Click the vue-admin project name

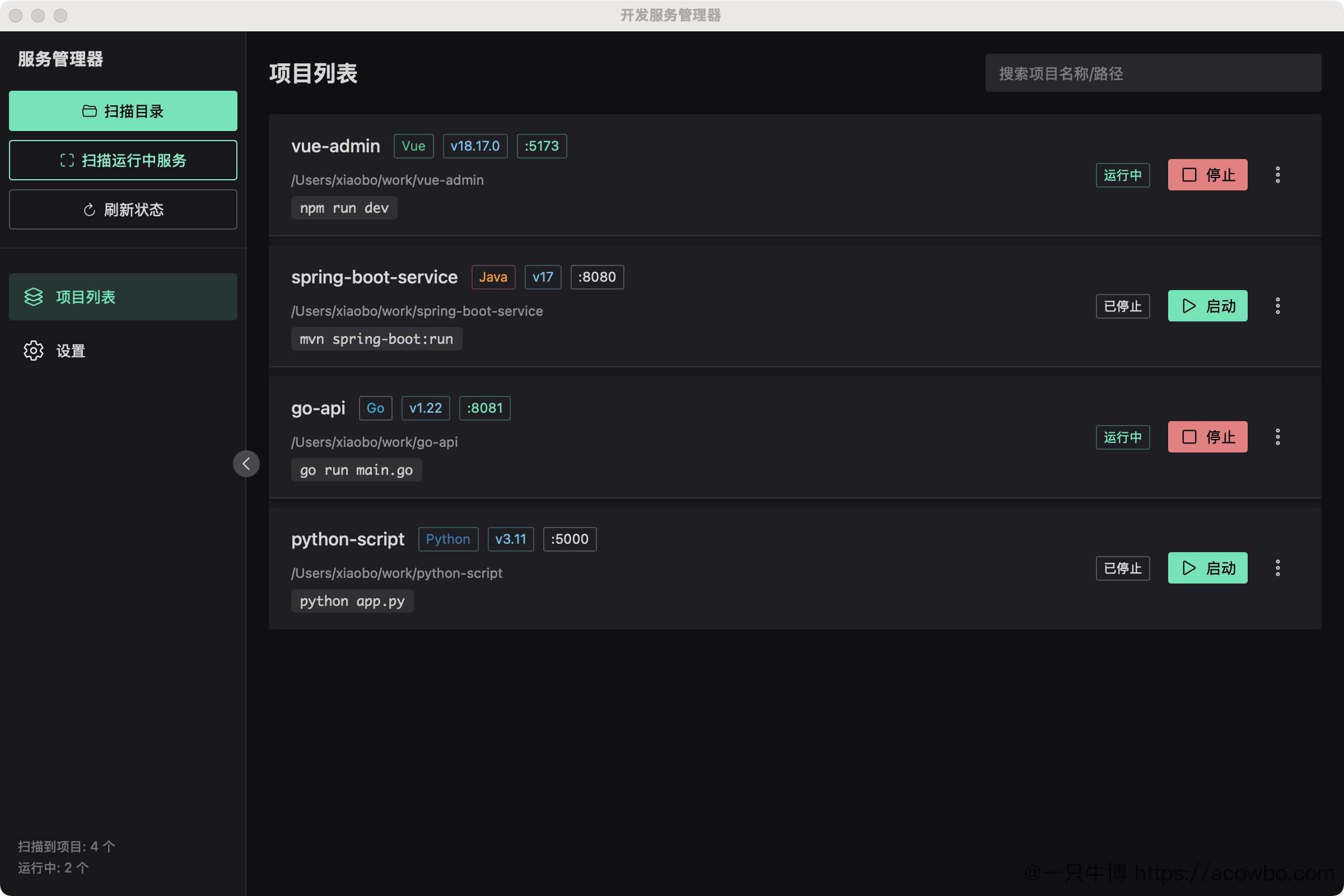[335, 146]
